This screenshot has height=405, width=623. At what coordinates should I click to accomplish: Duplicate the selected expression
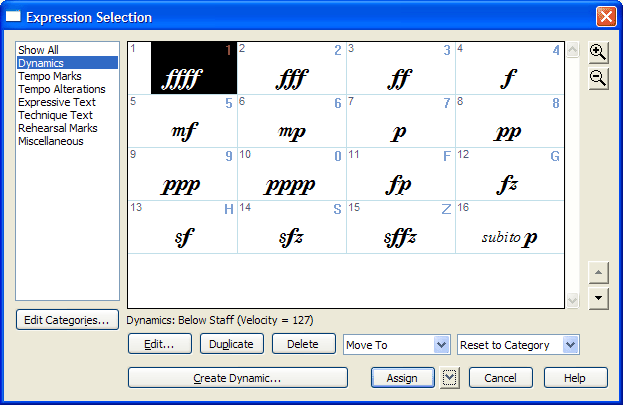point(233,344)
